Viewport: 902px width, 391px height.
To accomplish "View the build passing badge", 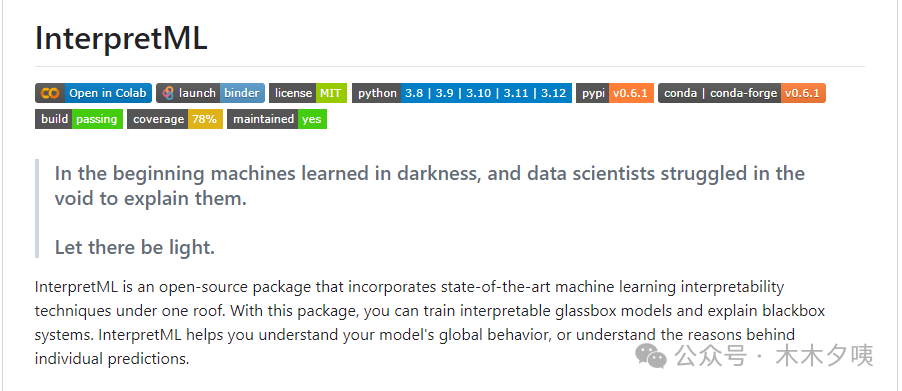I will click(x=79, y=119).
